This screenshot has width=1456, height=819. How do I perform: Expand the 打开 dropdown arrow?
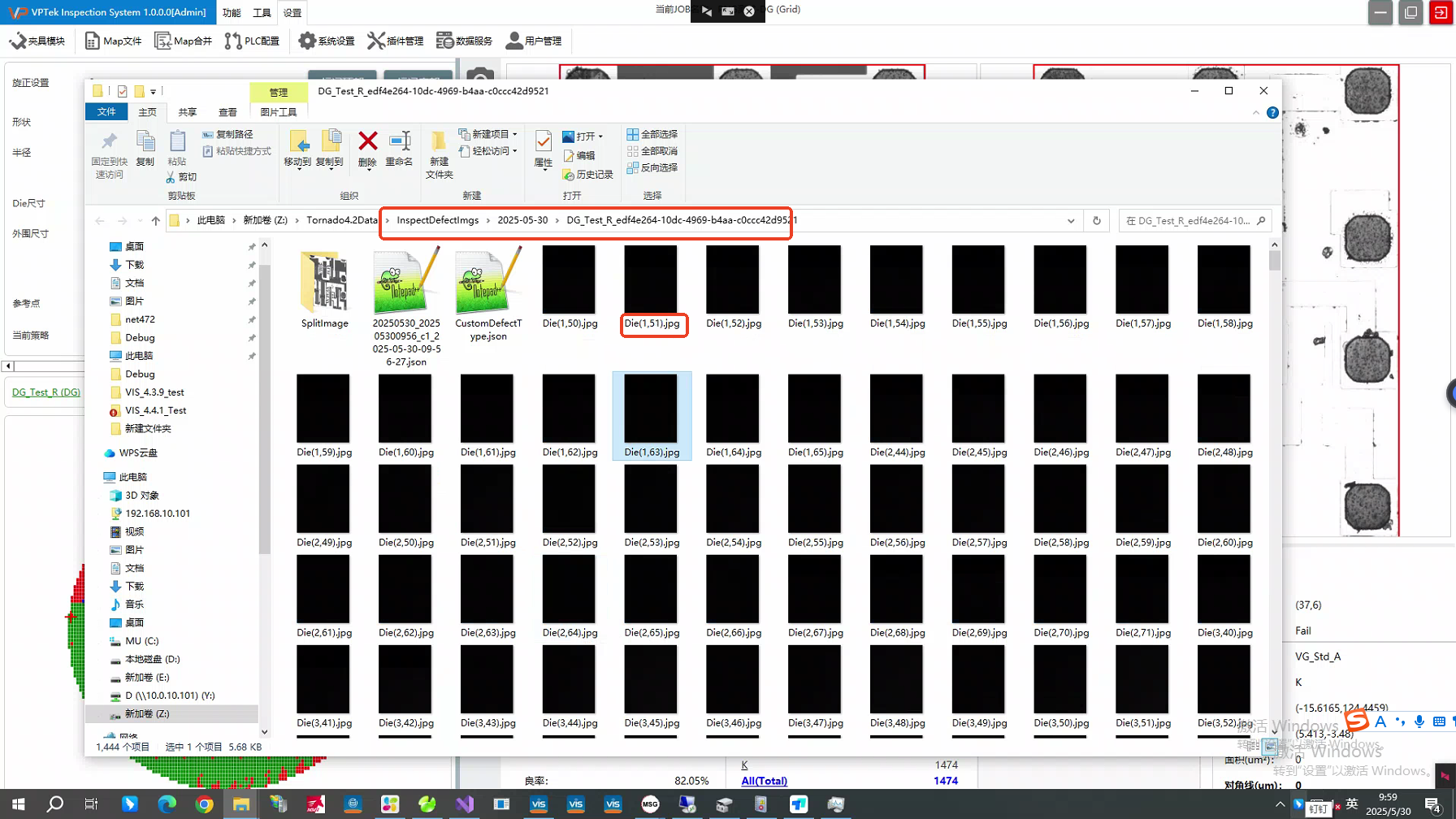coord(600,136)
